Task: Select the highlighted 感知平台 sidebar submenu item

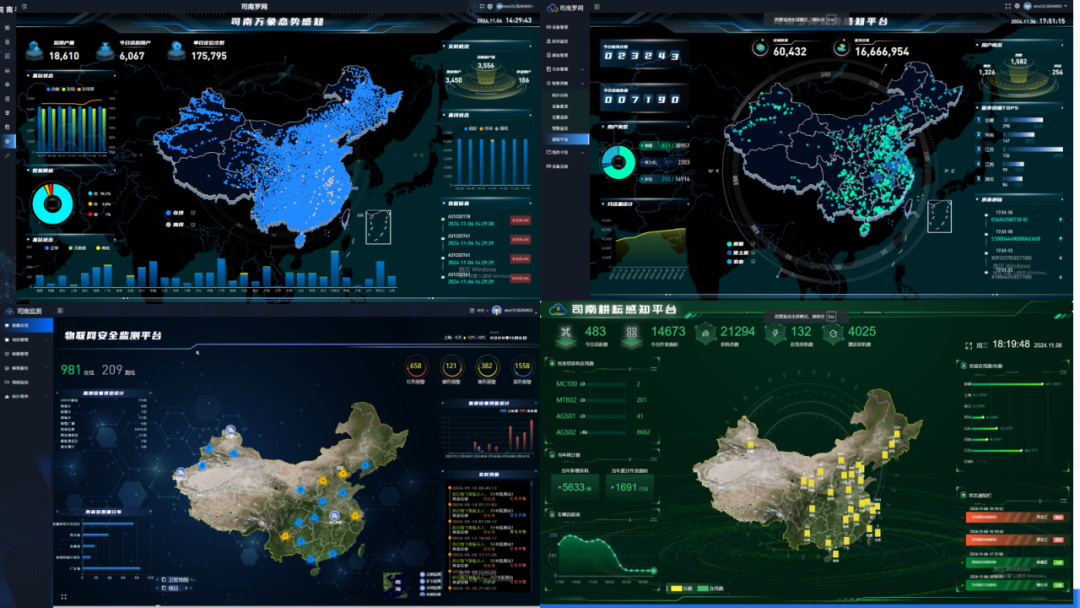Action: pos(560,140)
